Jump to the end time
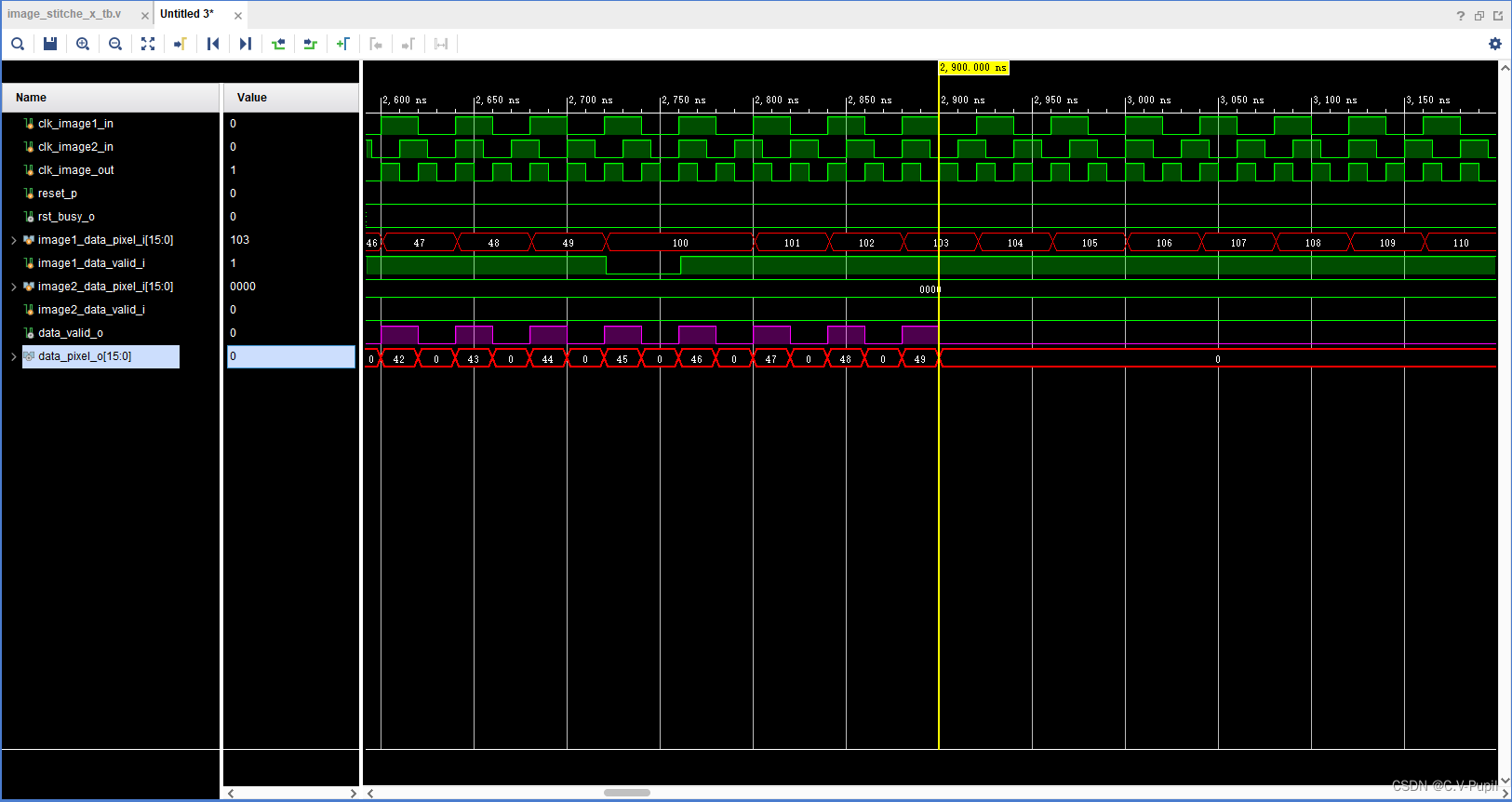 pyautogui.click(x=246, y=44)
